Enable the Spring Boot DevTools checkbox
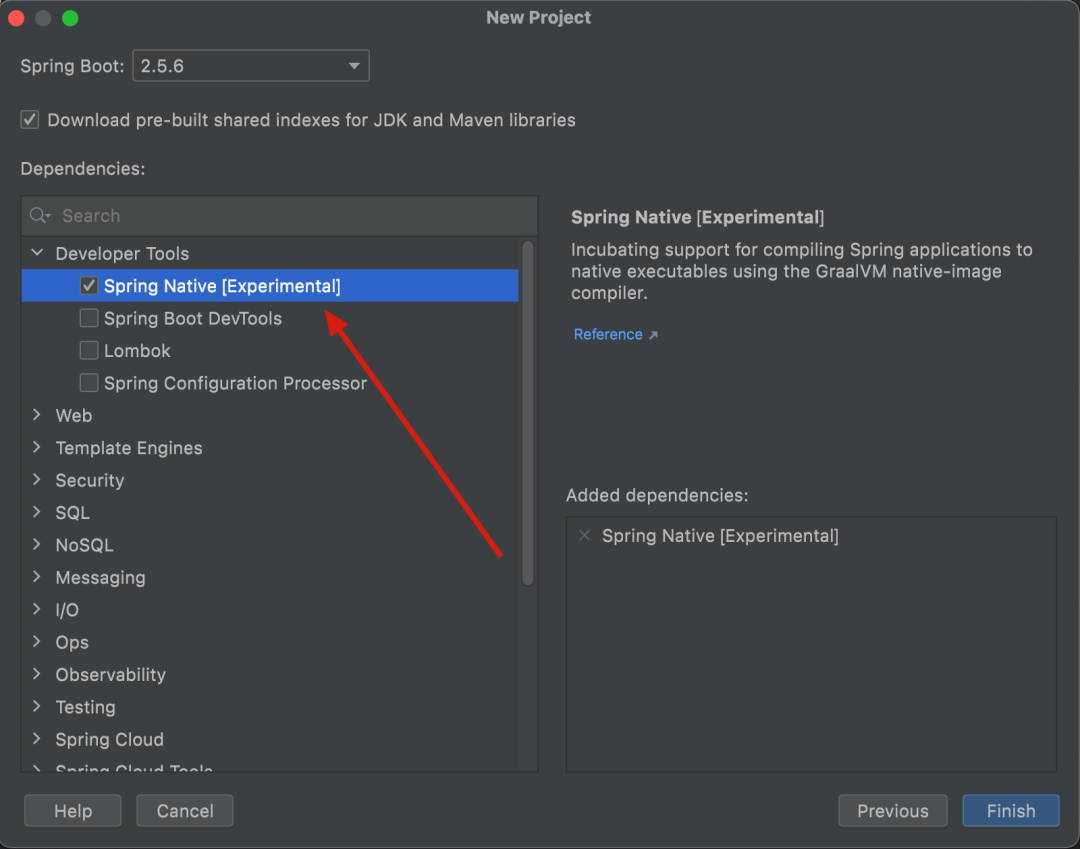This screenshot has width=1080, height=849. (x=89, y=318)
